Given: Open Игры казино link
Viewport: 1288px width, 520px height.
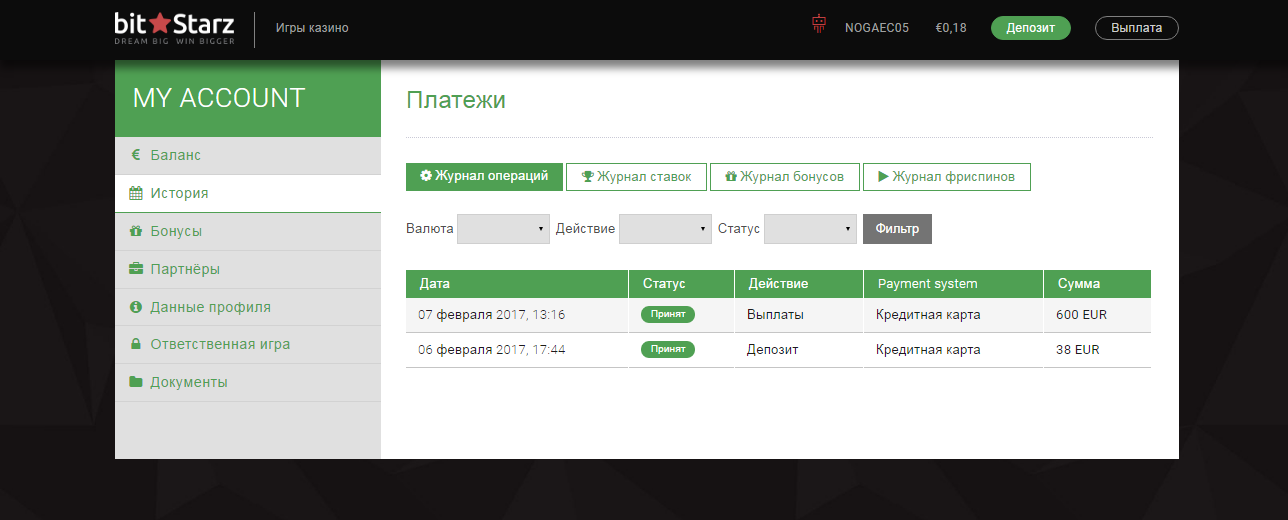Looking at the screenshot, I should coord(312,28).
